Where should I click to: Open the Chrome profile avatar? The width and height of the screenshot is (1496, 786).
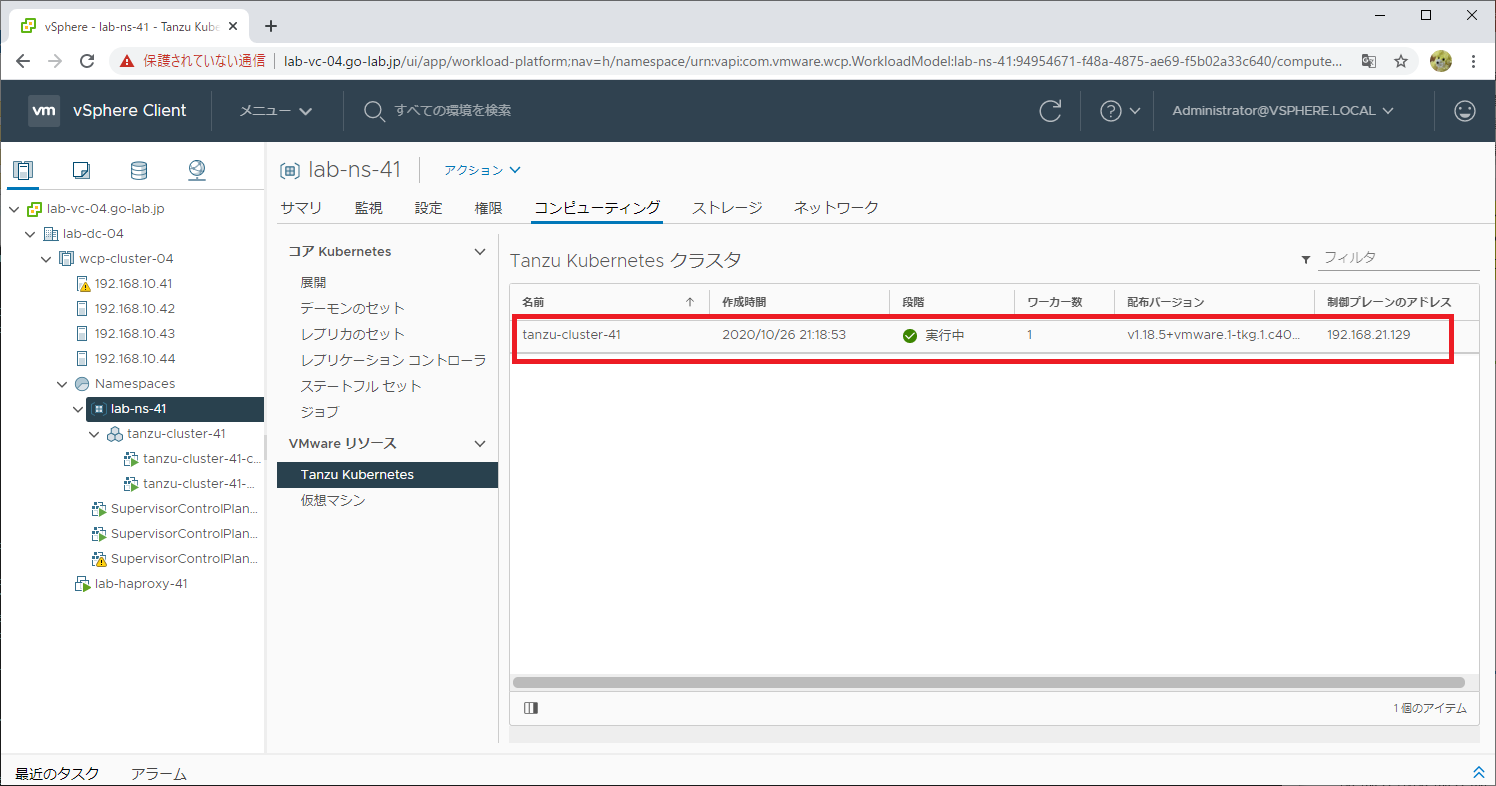[x=1441, y=61]
